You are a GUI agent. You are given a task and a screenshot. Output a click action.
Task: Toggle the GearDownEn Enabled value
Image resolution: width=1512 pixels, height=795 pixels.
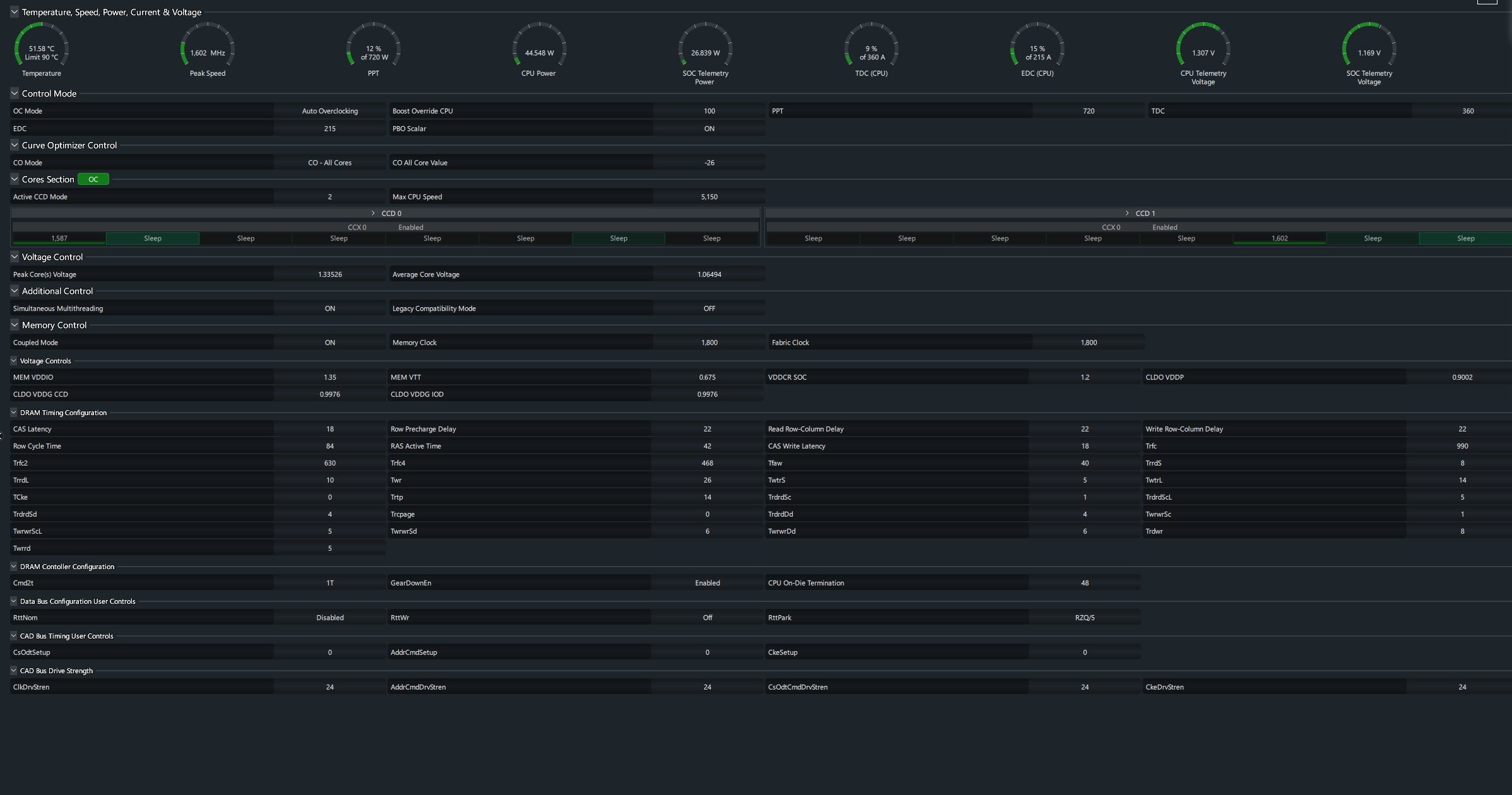(707, 583)
